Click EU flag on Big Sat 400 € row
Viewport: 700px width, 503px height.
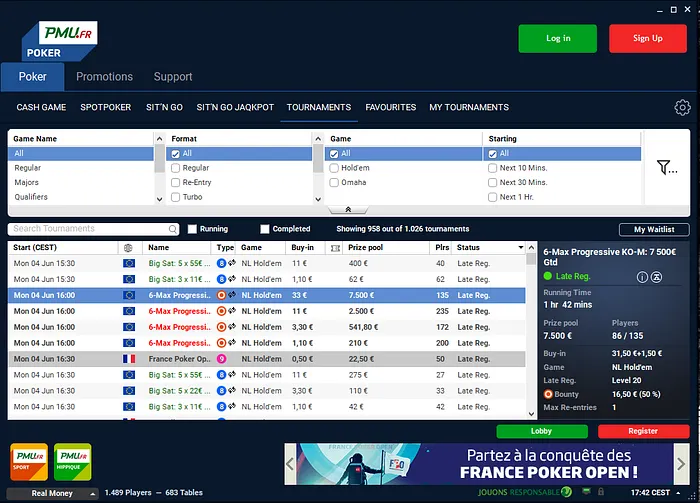(x=129, y=263)
